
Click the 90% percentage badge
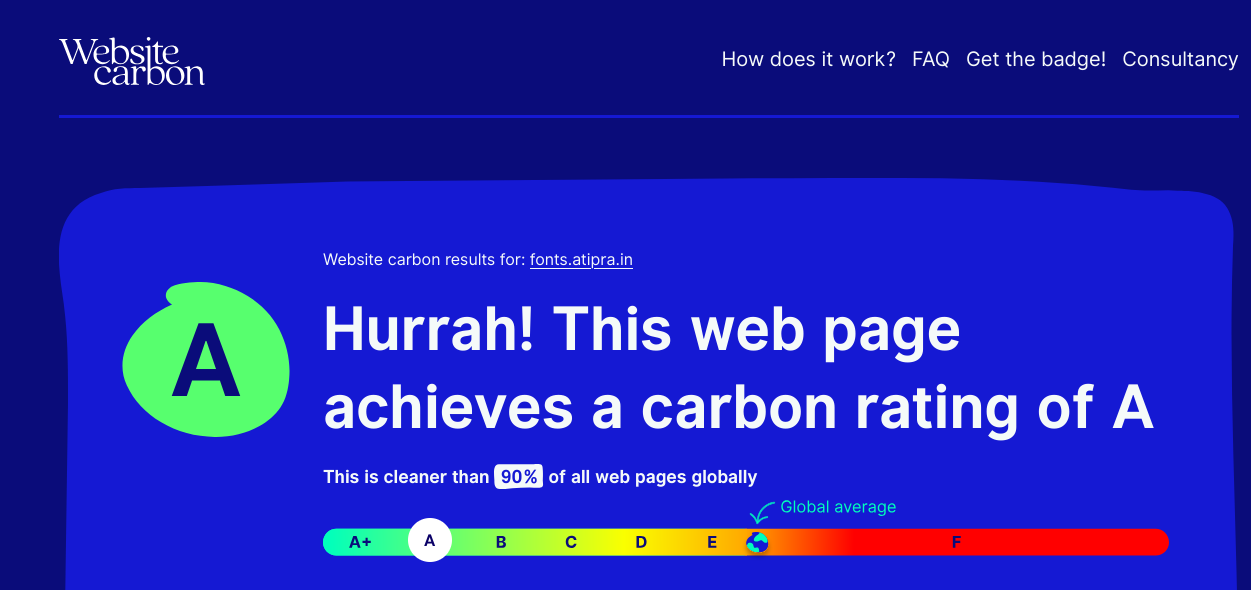click(519, 477)
